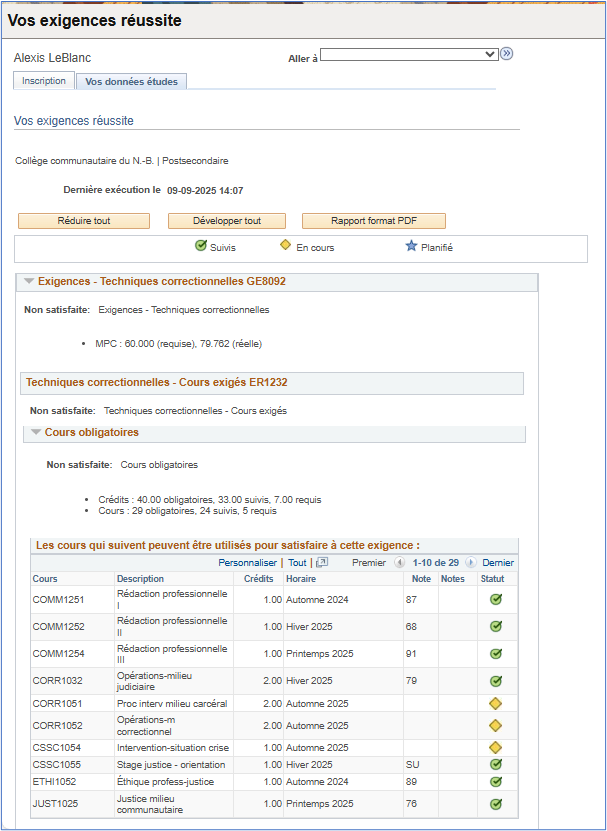
Task: Jump to the Dernier page link
Action: tap(498, 563)
